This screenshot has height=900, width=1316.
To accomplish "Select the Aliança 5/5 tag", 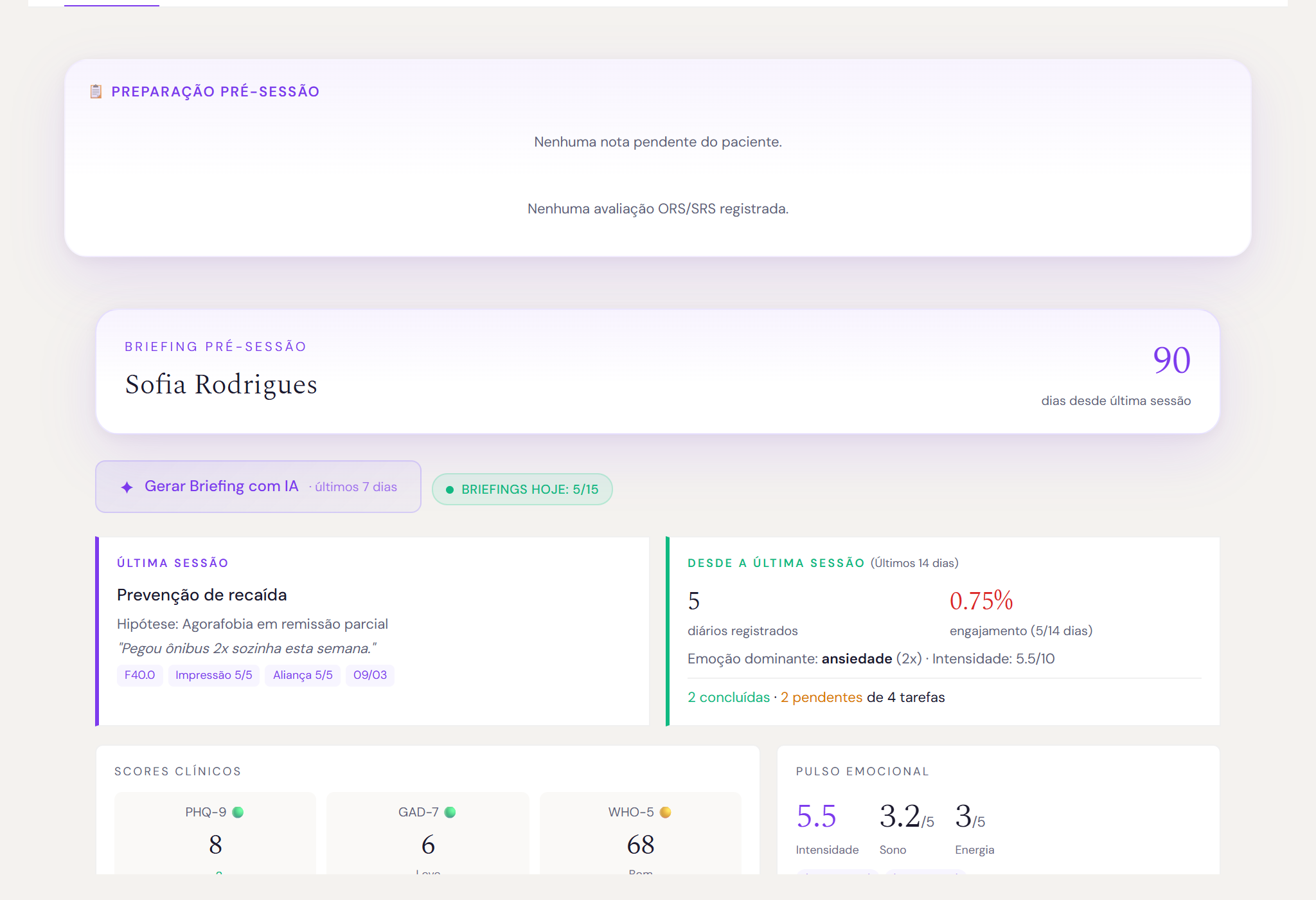I will (x=303, y=675).
